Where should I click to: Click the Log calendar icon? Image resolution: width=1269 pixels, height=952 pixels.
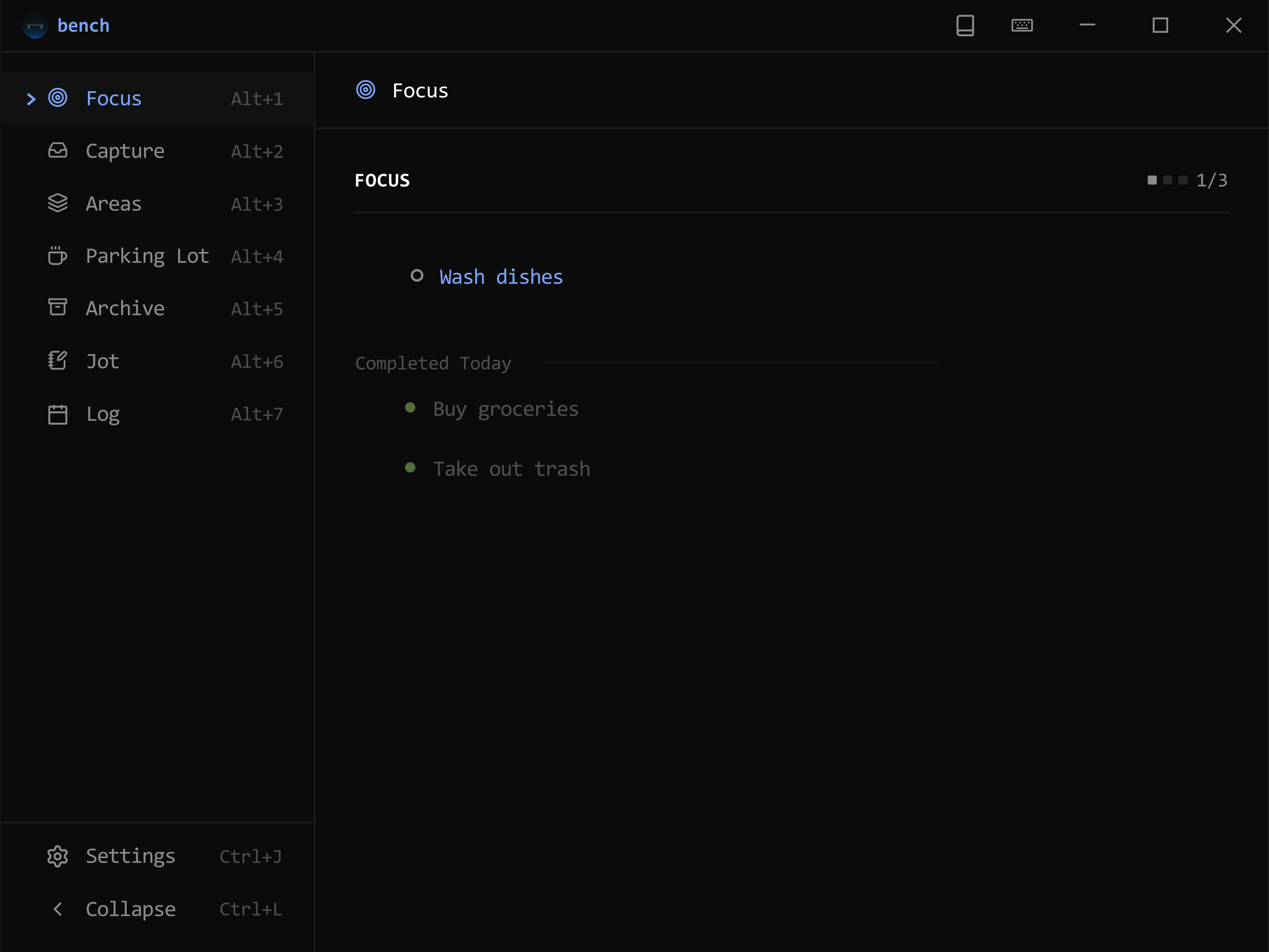58,414
